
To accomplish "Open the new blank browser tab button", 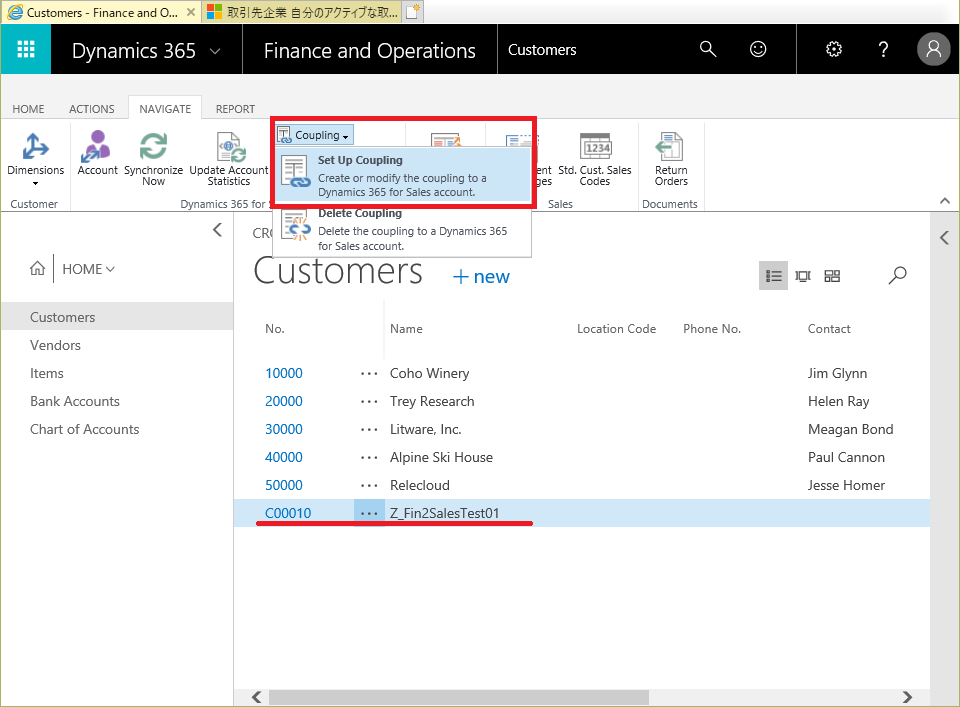I will 413,12.
